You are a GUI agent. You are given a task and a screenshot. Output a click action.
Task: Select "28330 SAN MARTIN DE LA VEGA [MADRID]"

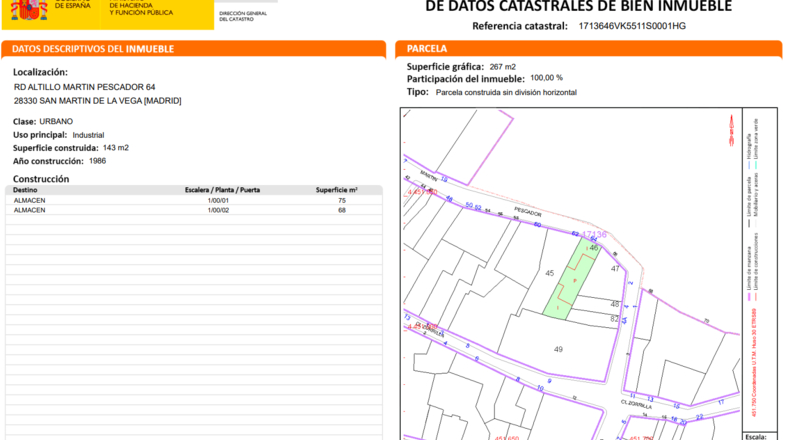coord(98,101)
